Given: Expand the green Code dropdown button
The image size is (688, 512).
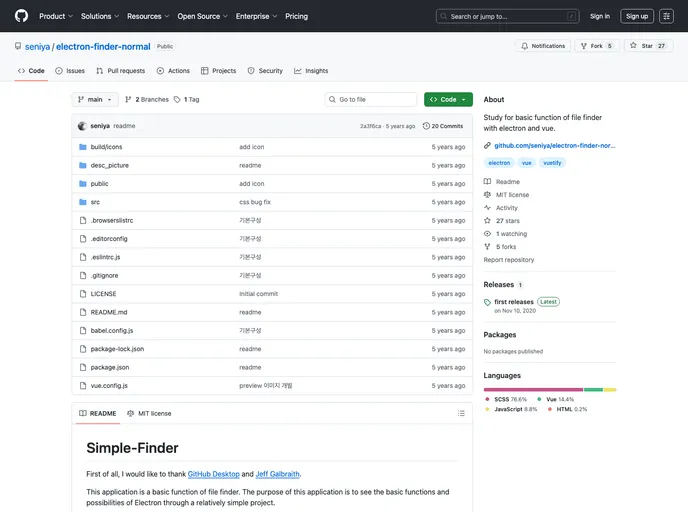Looking at the screenshot, I should pos(448,100).
